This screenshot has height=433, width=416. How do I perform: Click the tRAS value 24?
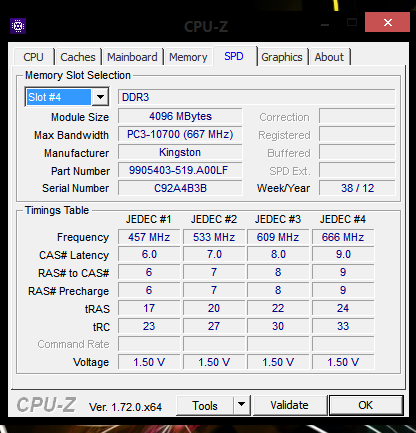[x=343, y=308]
